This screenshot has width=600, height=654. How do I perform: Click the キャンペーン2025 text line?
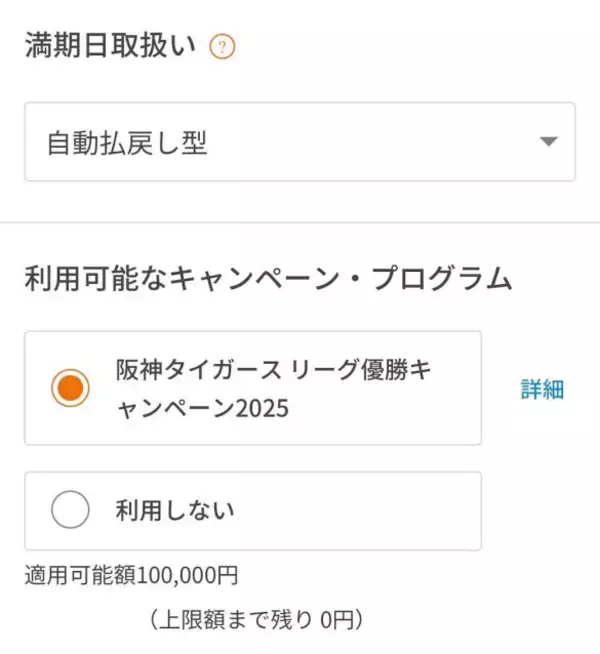coord(201,407)
